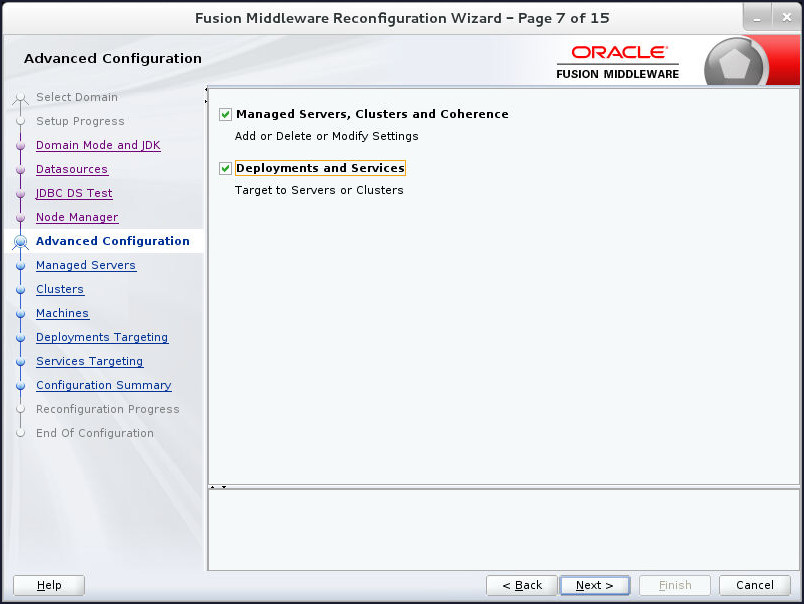Image resolution: width=804 pixels, height=604 pixels.
Task: Collapse navigation pane using splitter arrows
Action: point(206,89)
